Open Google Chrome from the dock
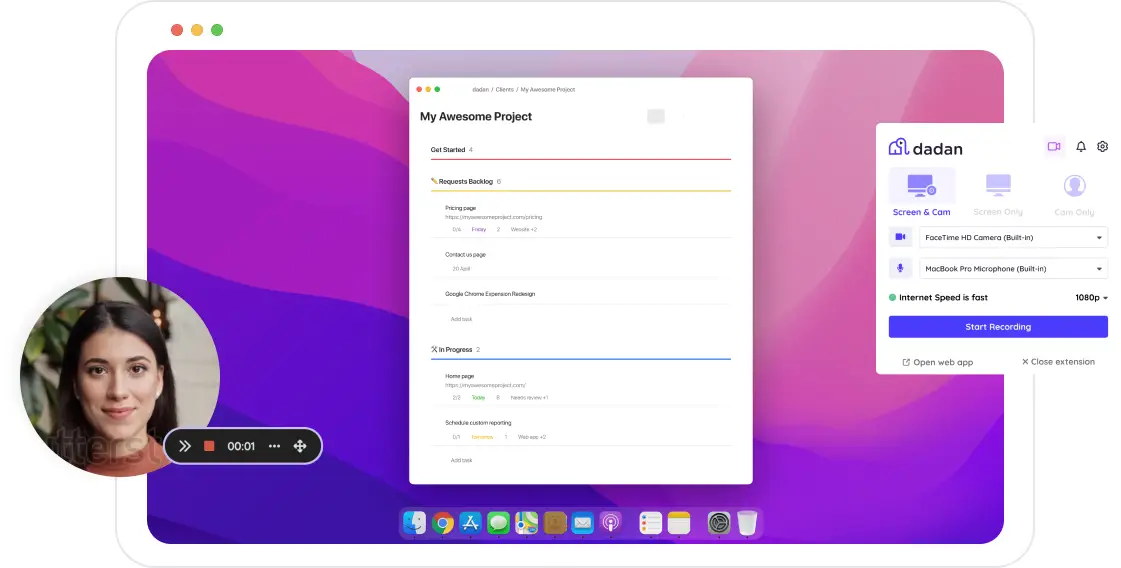This screenshot has height=568, width=1121. tap(442, 522)
